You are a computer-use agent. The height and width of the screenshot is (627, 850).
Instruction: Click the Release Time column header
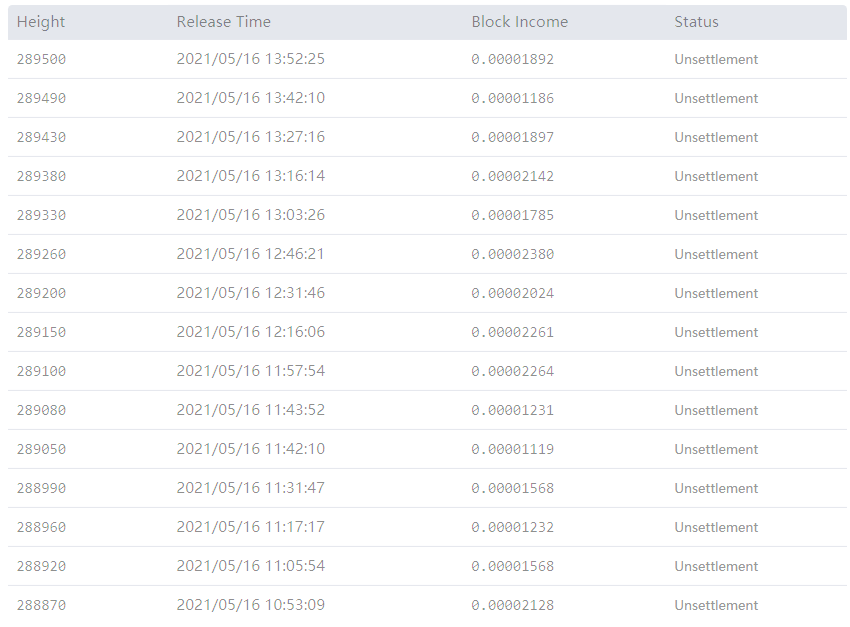[223, 21]
